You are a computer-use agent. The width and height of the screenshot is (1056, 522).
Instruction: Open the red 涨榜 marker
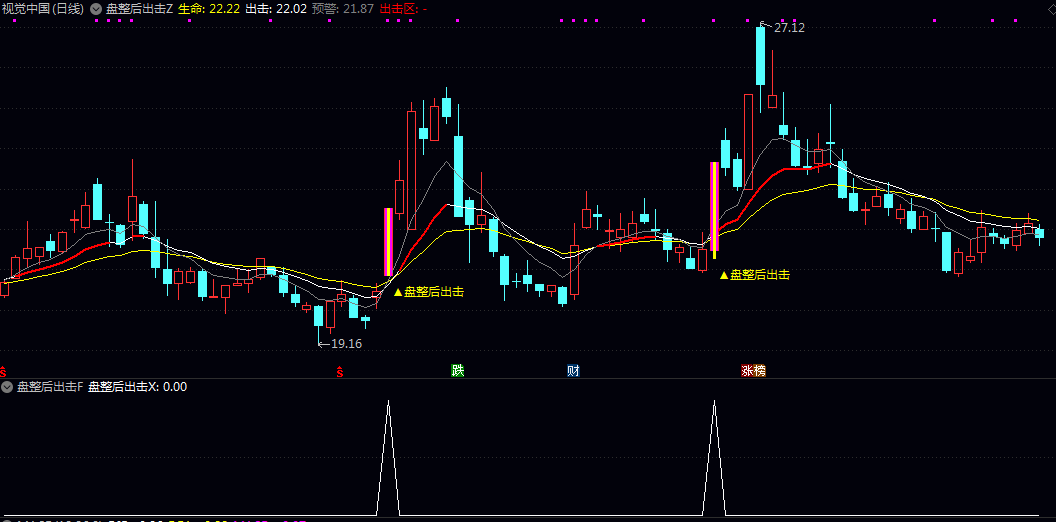pos(754,370)
